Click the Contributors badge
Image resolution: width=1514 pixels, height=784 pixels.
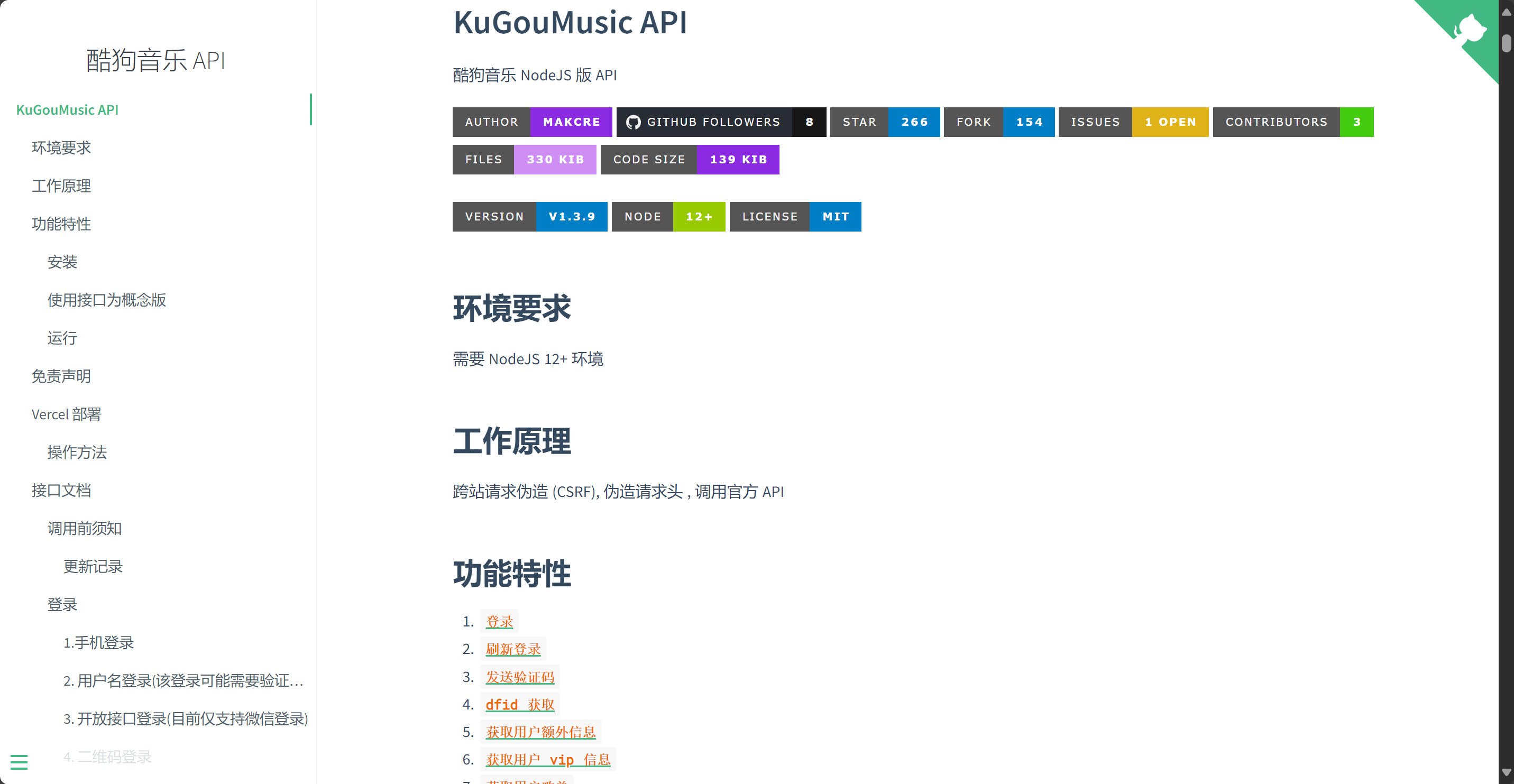tap(1292, 122)
